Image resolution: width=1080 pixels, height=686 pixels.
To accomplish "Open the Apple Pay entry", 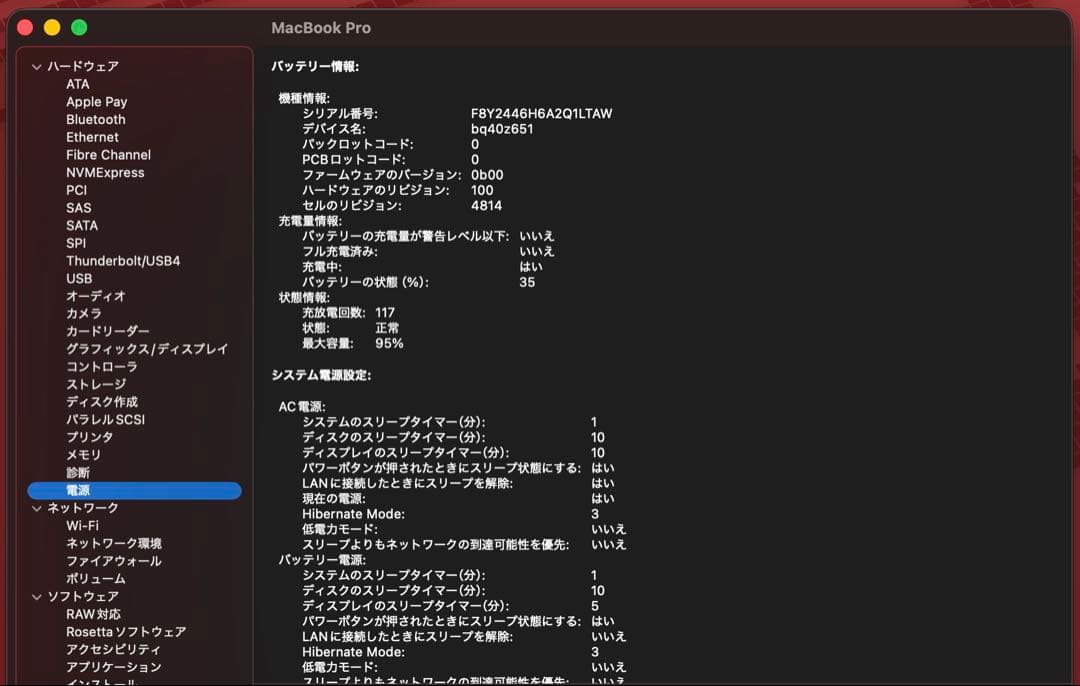I will coord(96,102).
